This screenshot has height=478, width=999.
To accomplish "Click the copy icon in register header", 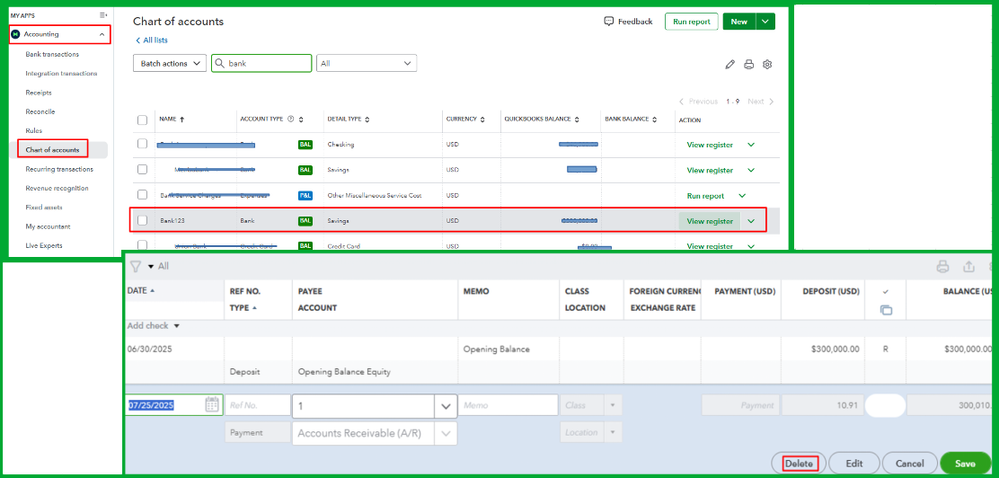I will pyautogui.click(x=886, y=310).
